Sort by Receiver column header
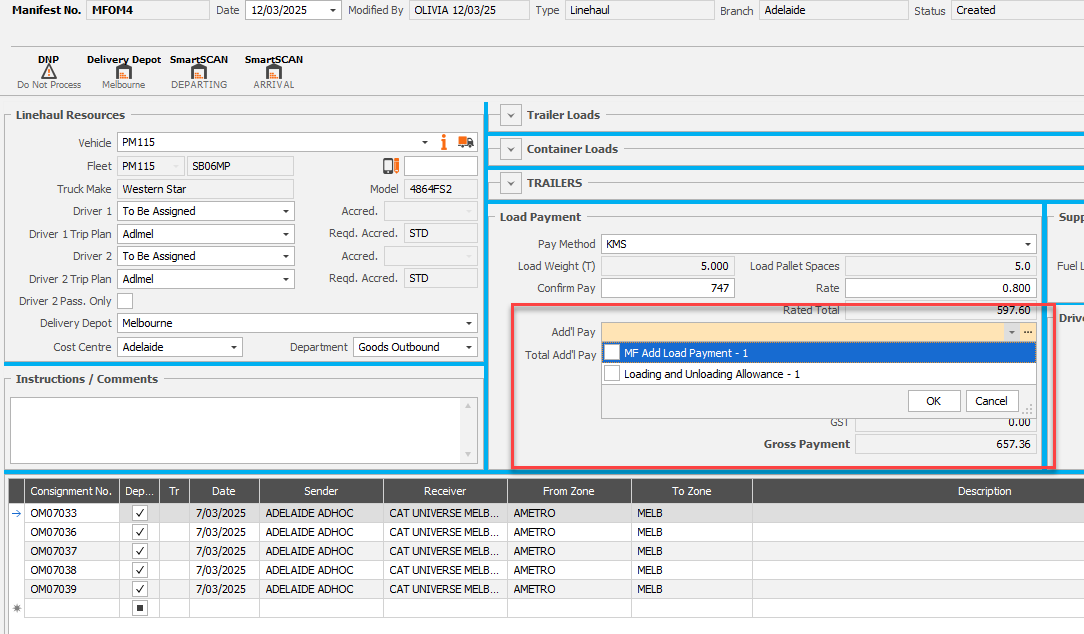 (445, 491)
